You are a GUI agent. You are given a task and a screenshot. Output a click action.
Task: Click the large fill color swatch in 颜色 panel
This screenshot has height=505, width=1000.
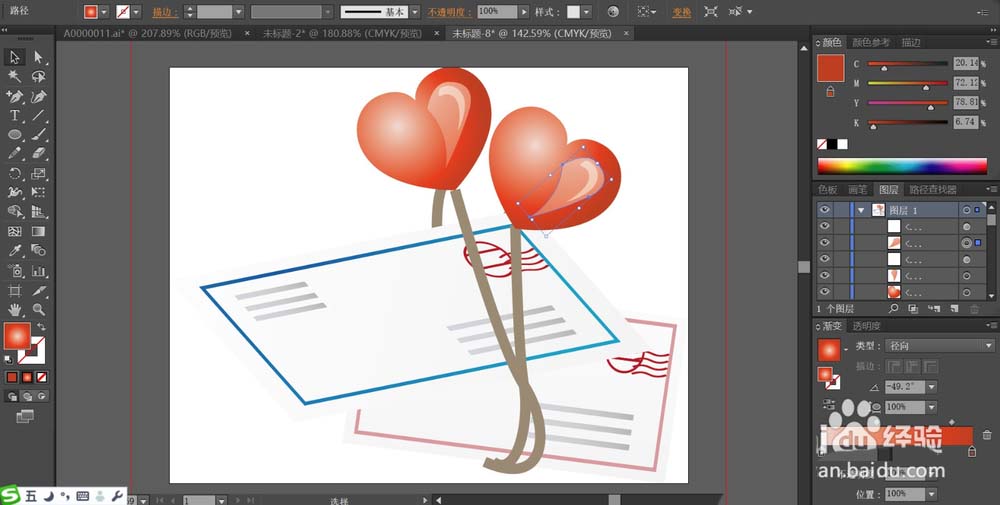tap(830, 68)
